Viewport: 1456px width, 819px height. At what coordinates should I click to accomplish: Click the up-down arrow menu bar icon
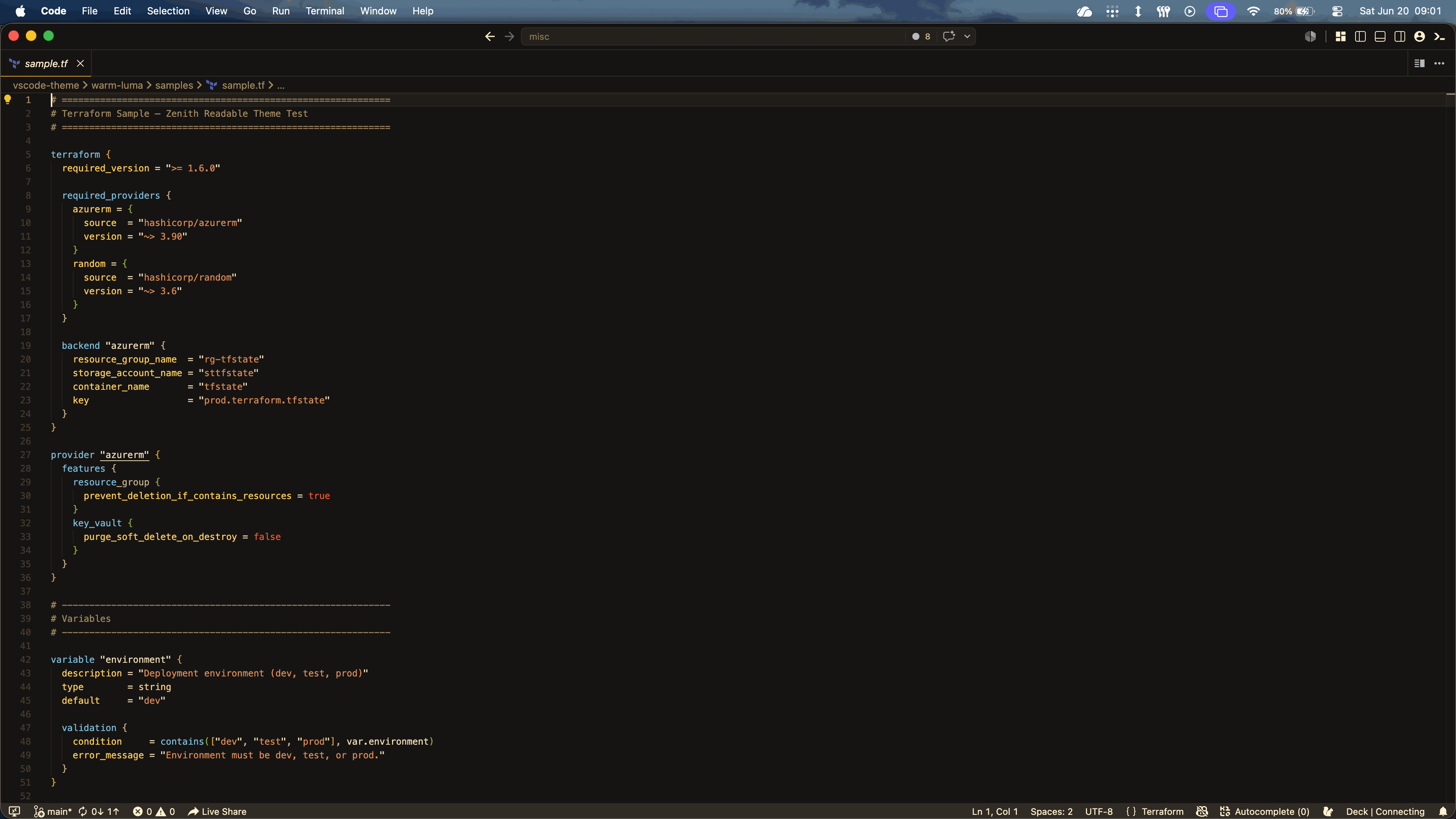click(1138, 11)
